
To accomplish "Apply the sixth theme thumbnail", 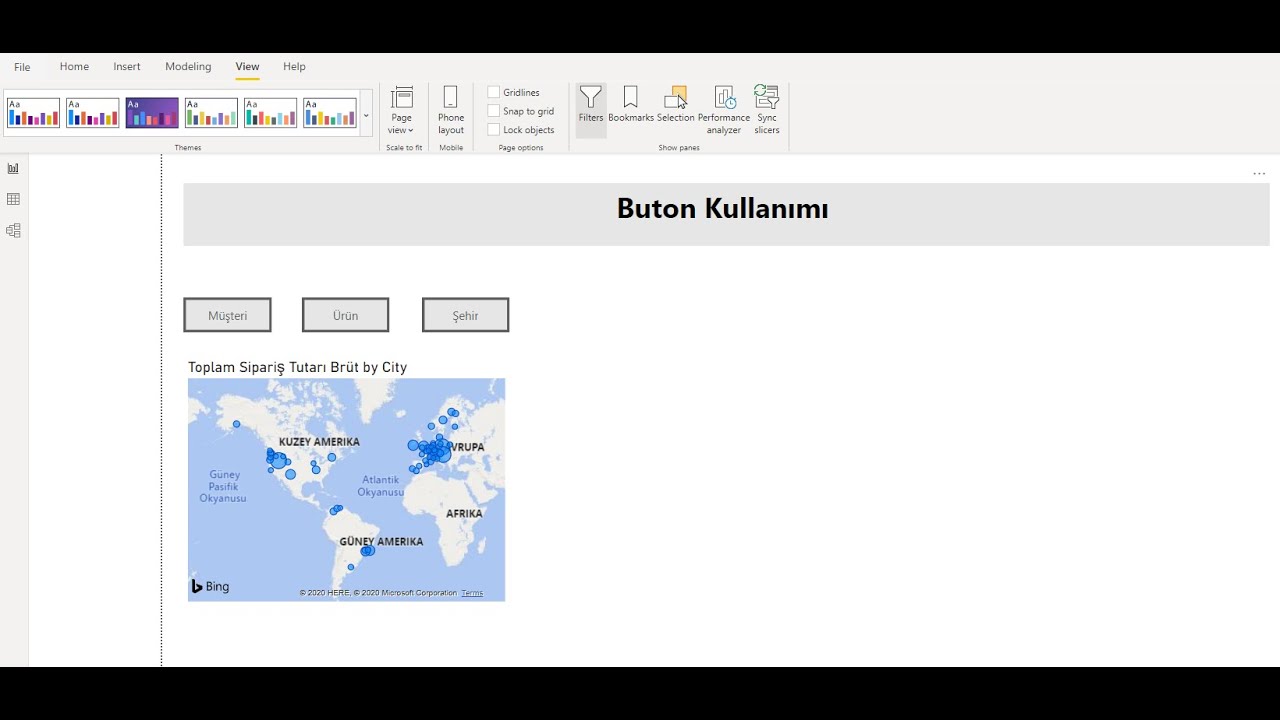I will click(x=330, y=113).
